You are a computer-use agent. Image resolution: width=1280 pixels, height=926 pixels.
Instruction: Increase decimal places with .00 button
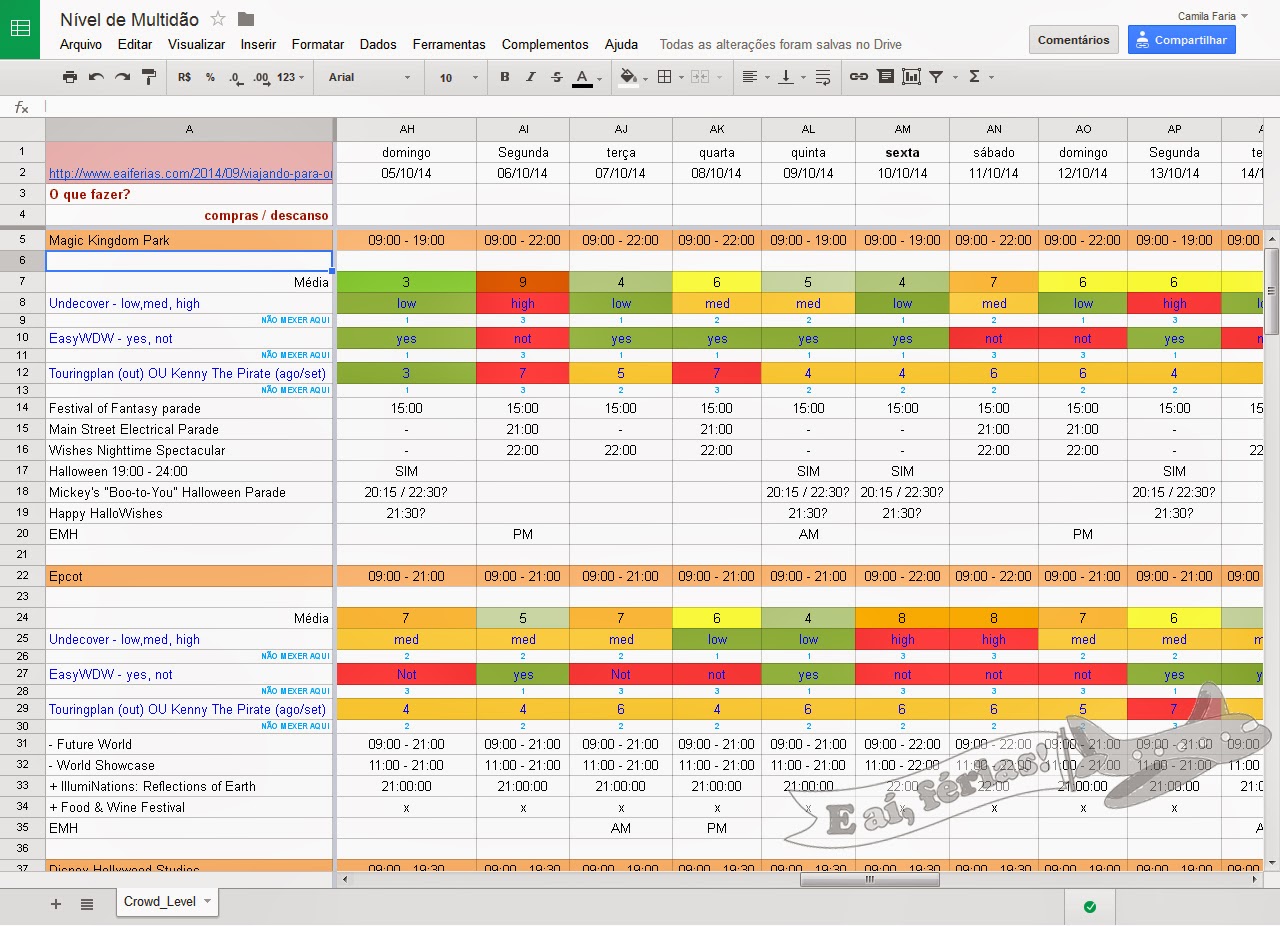point(261,77)
